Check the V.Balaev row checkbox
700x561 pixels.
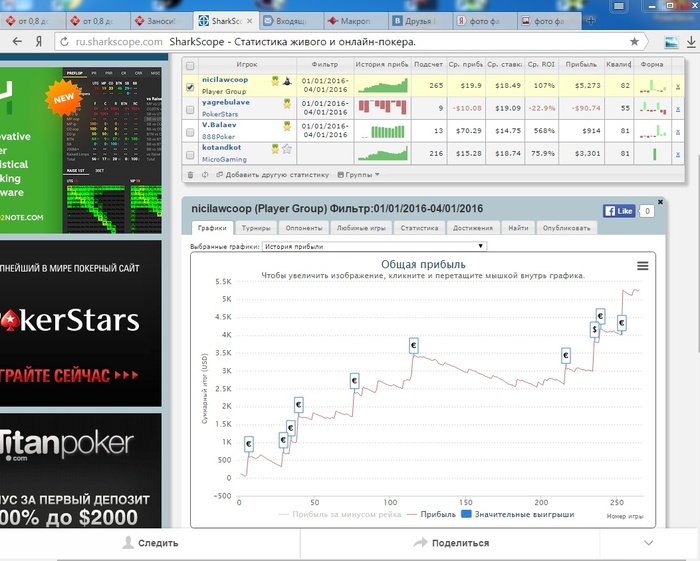coord(190,133)
